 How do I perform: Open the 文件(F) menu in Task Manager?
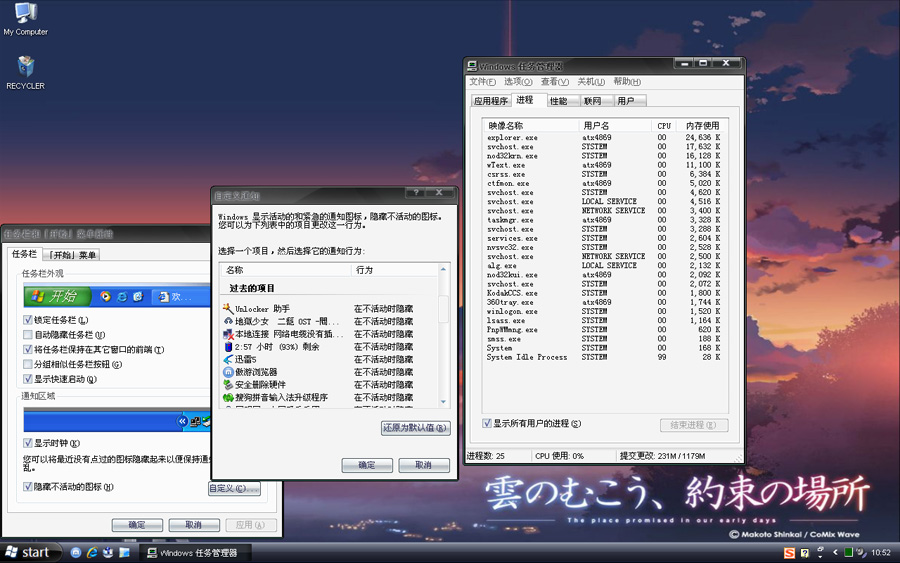point(483,82)
